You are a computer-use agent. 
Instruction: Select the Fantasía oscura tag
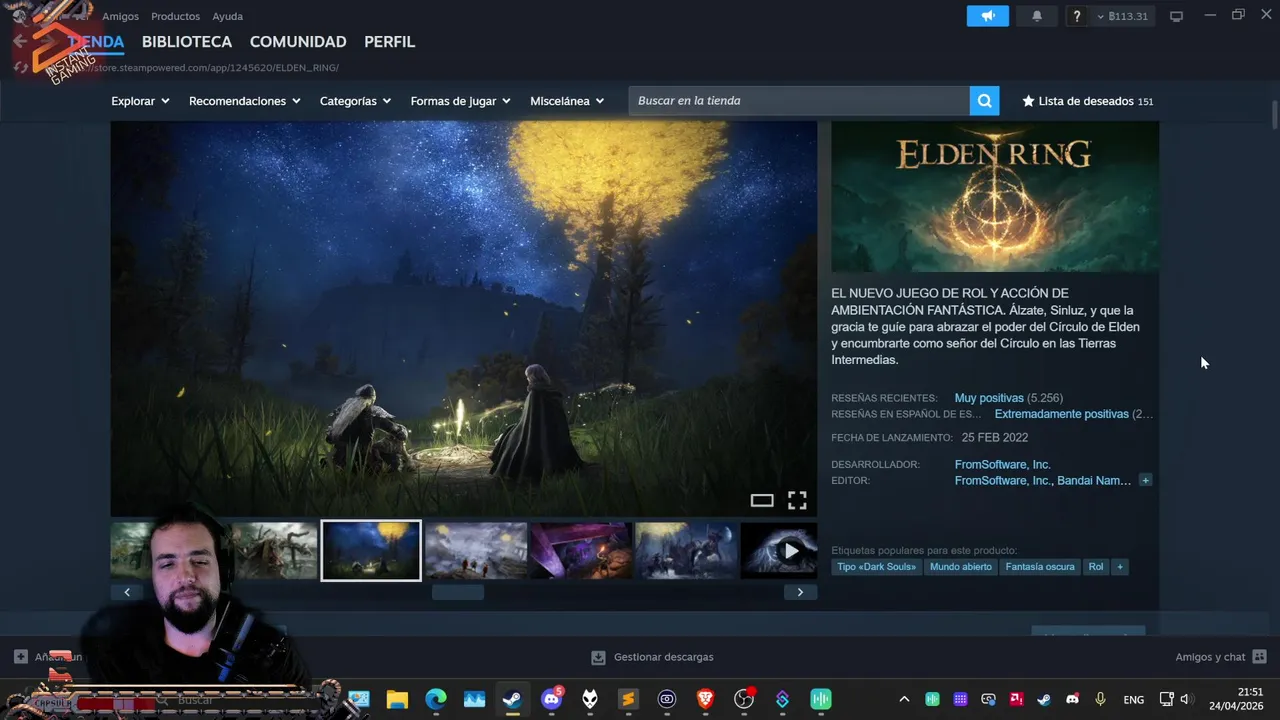(1040, 567)
